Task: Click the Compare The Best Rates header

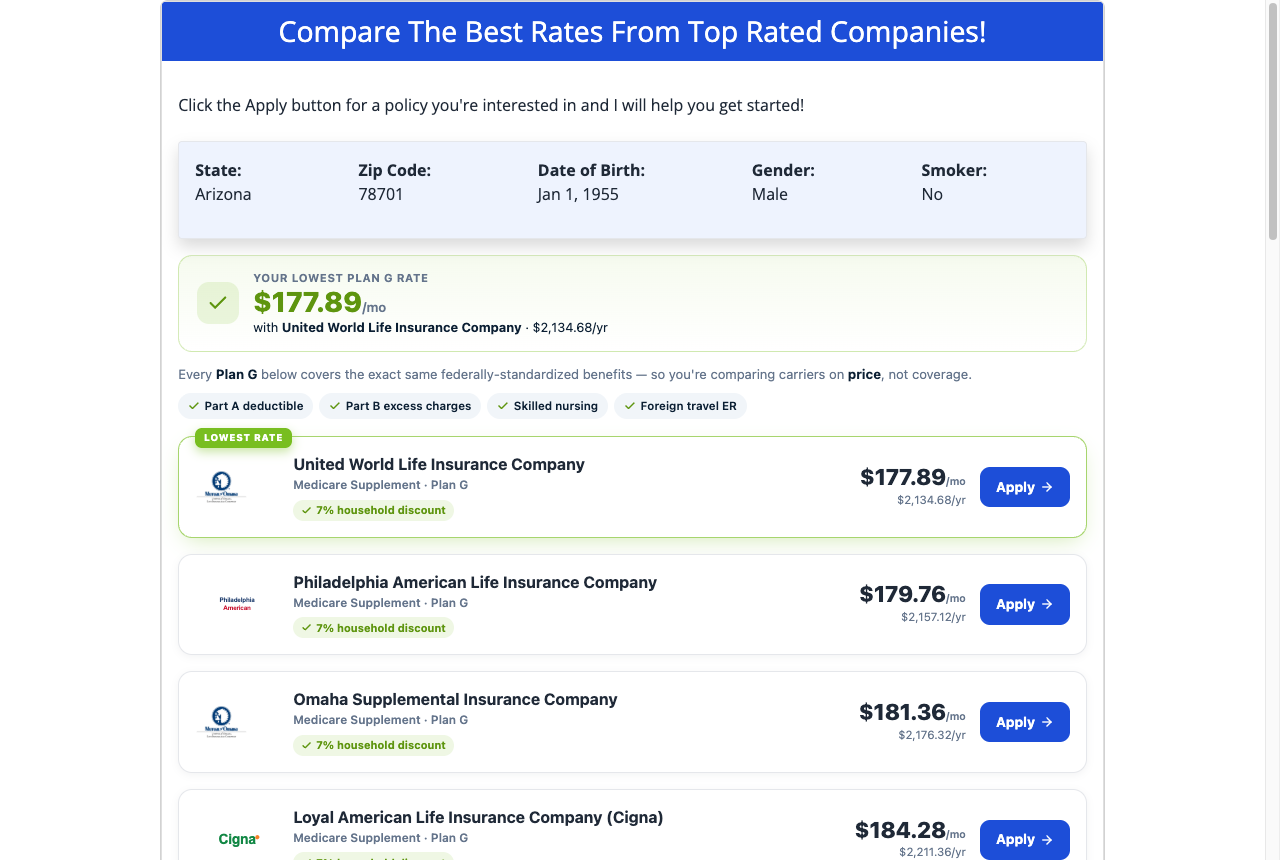Action: tap(632, 32)
